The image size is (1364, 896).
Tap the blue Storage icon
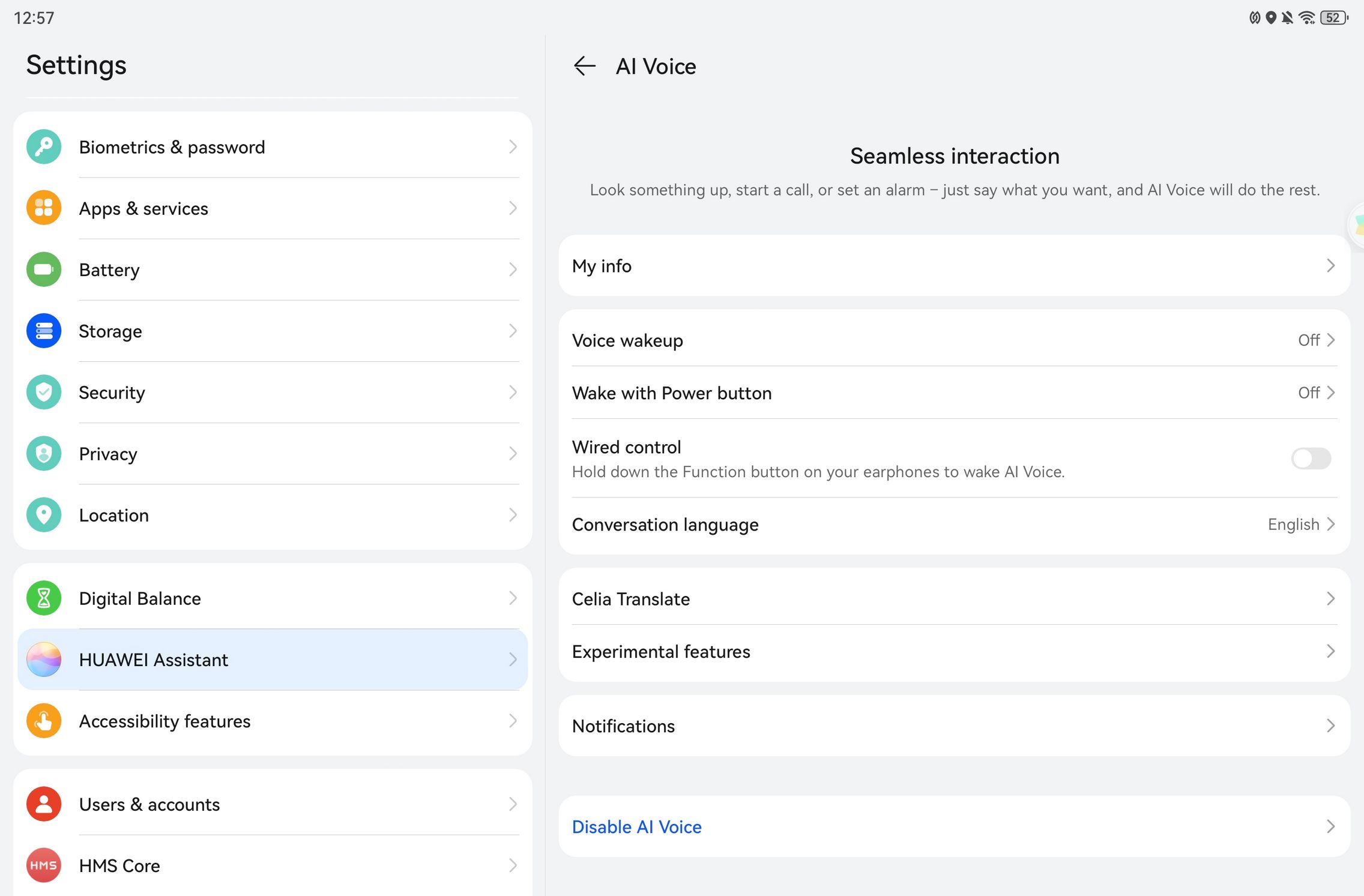tap(44, 331)
